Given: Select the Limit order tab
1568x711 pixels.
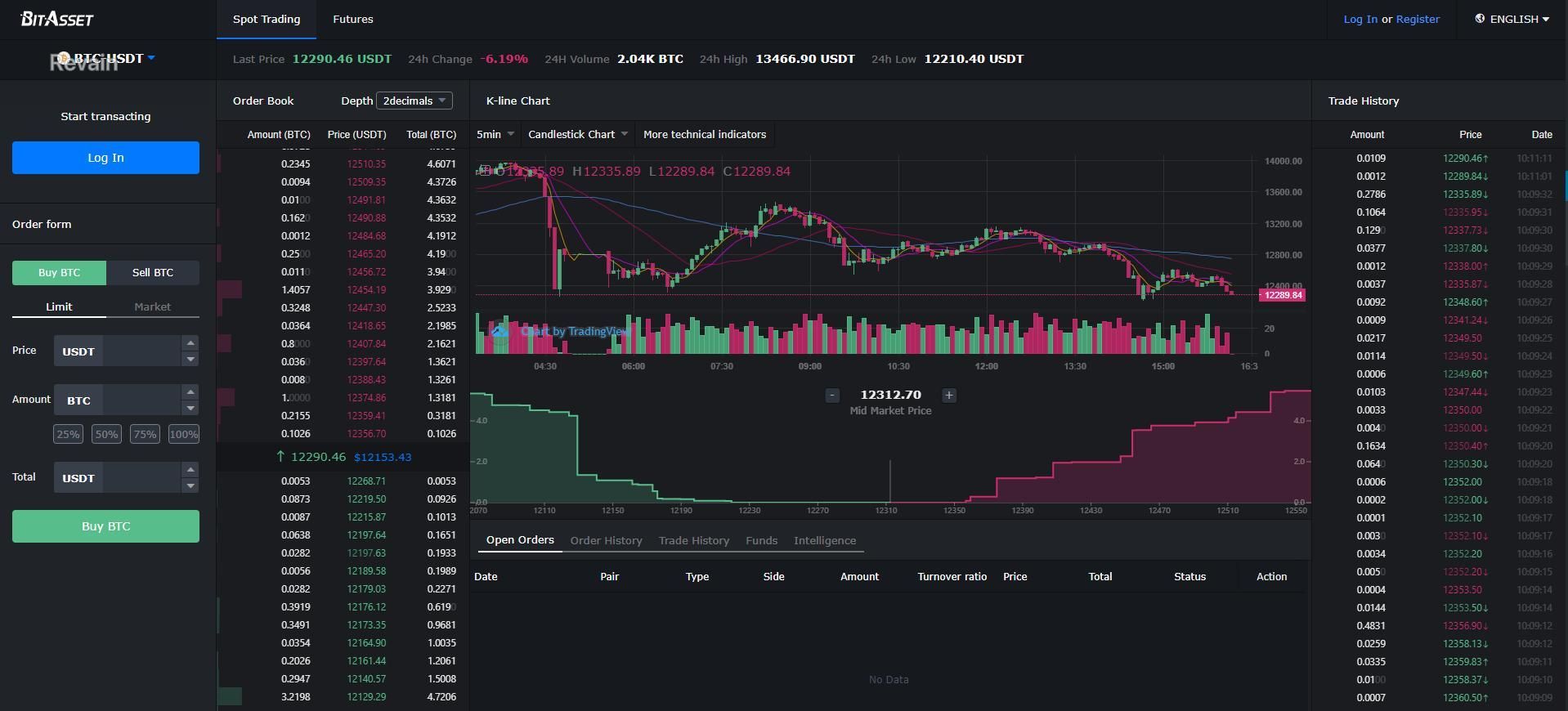Looking at the screenshot, I should pyautogui.click(x=59, y=307).
